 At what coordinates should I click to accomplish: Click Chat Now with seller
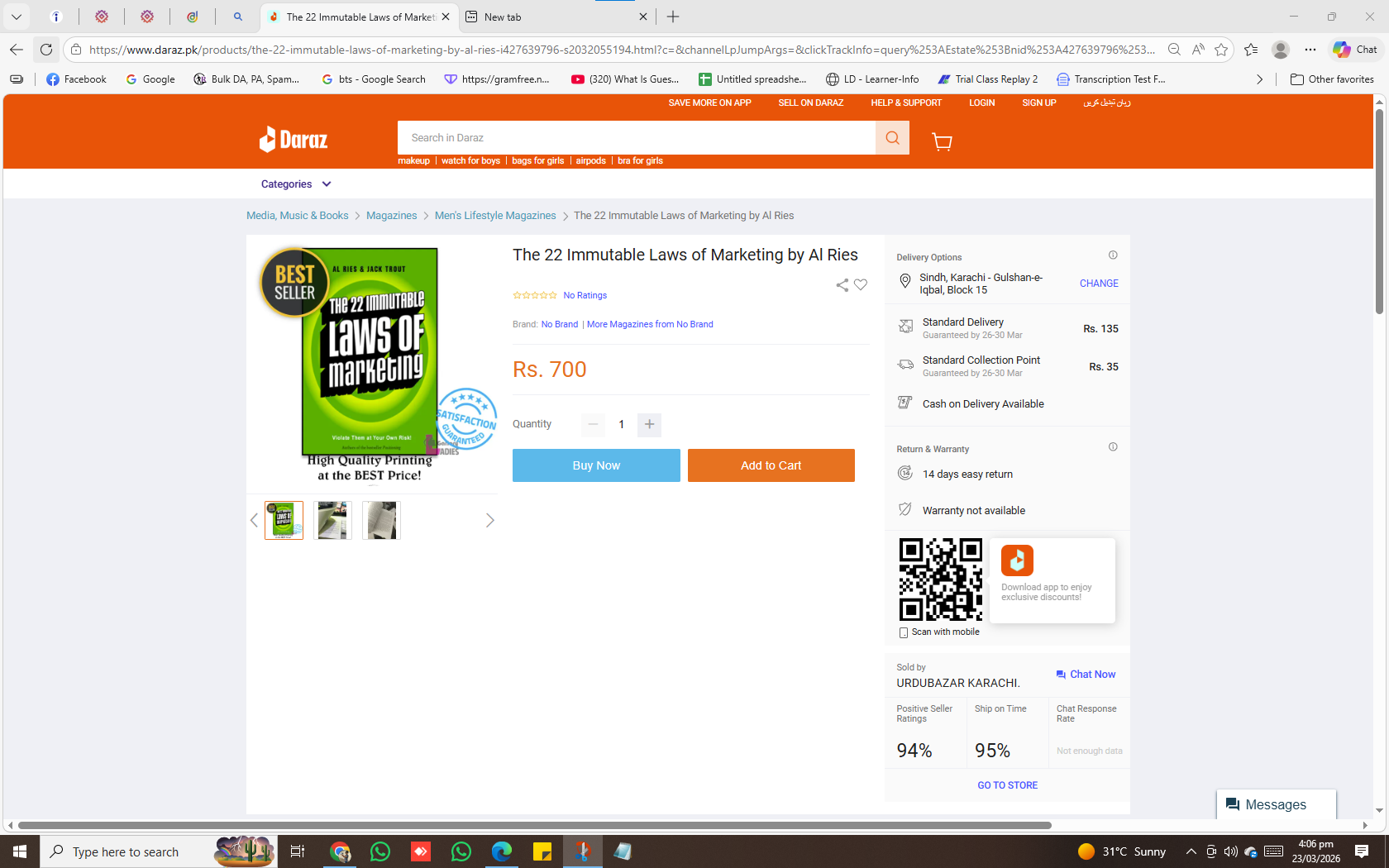[x=1086, y=675]
